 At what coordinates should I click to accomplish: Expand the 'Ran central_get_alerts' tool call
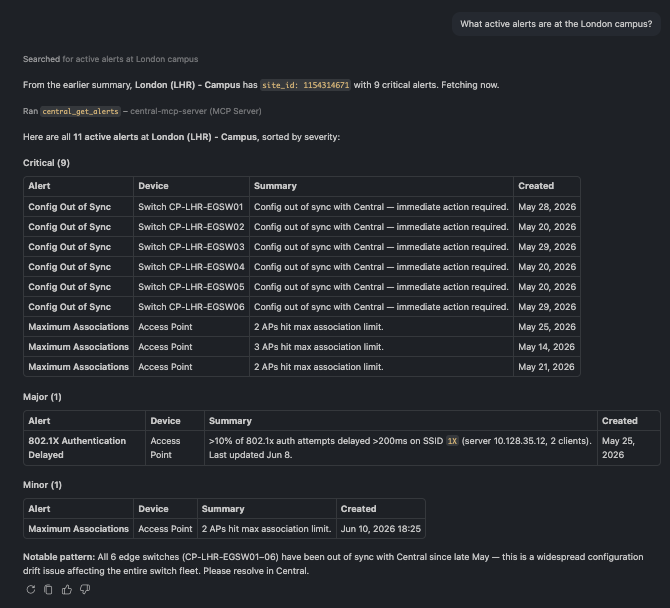point(142,111)
